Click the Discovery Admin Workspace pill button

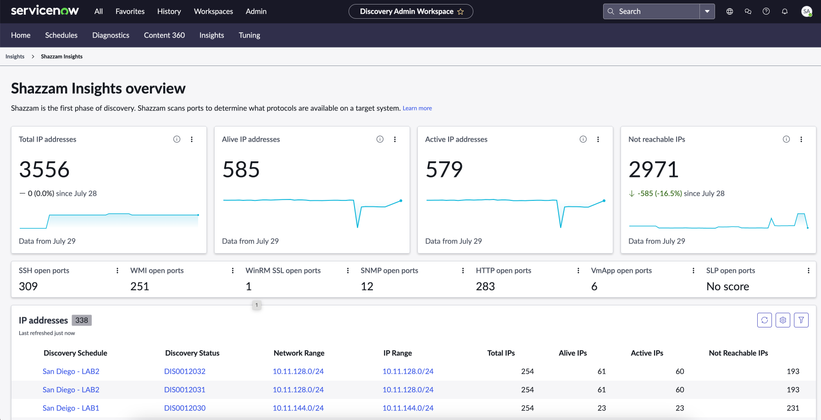(x=411, y=12)
